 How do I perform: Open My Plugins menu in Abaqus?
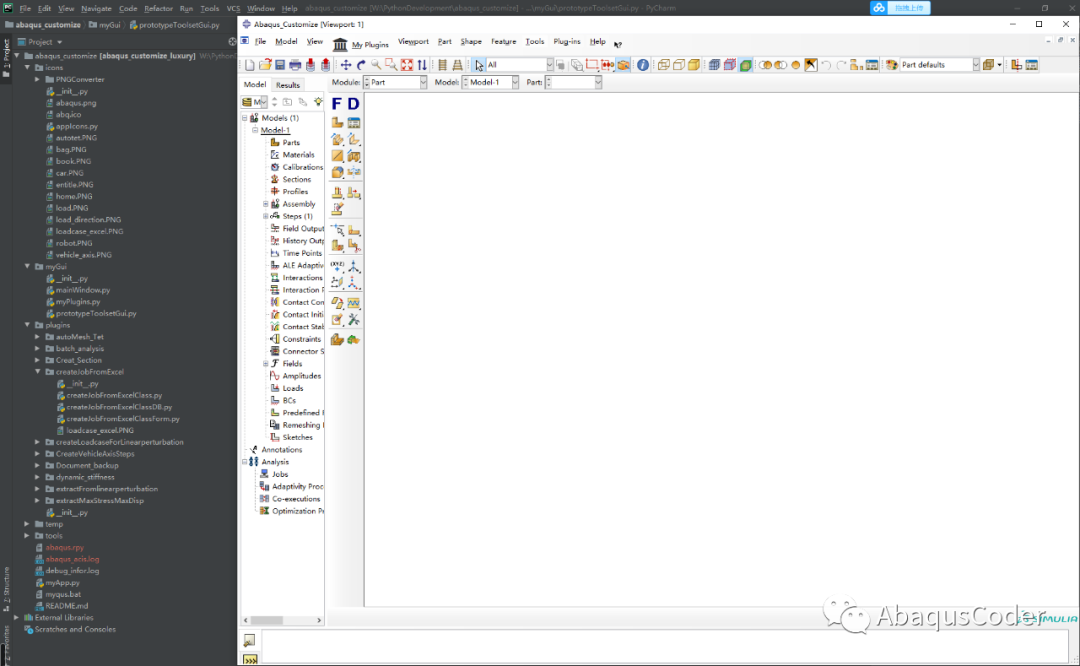pyautogui.click(x=361, y=44)
